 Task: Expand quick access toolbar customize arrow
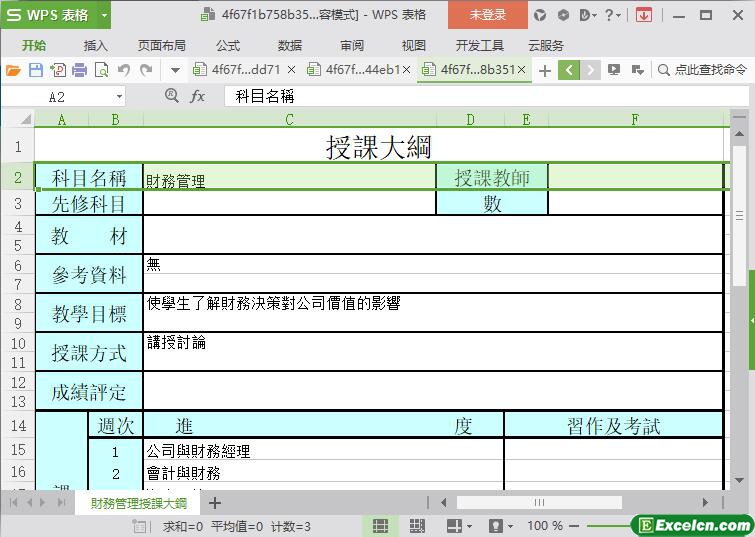point(175,70)
